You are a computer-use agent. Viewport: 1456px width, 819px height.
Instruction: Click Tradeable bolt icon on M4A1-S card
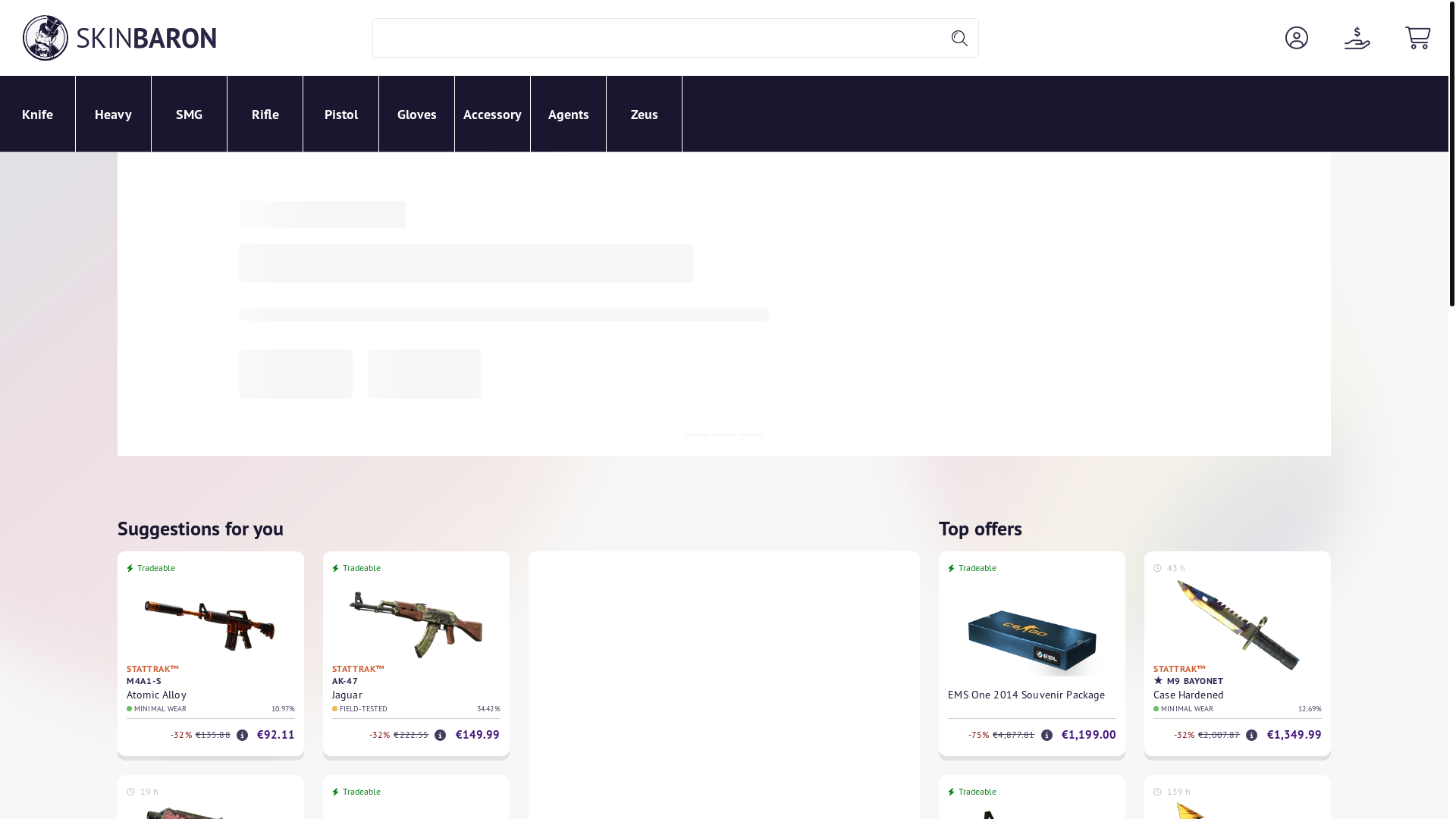click(x=130, y=568)
